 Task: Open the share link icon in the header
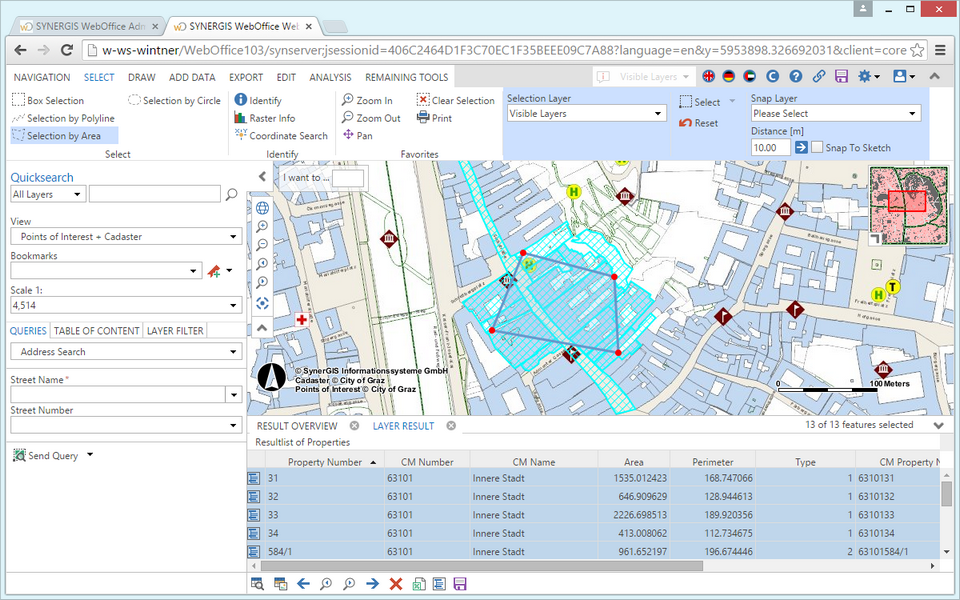coord(818,76)
